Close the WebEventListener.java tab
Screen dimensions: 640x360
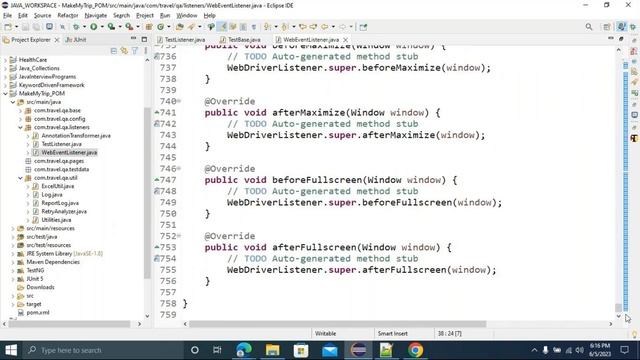(346, 40)
